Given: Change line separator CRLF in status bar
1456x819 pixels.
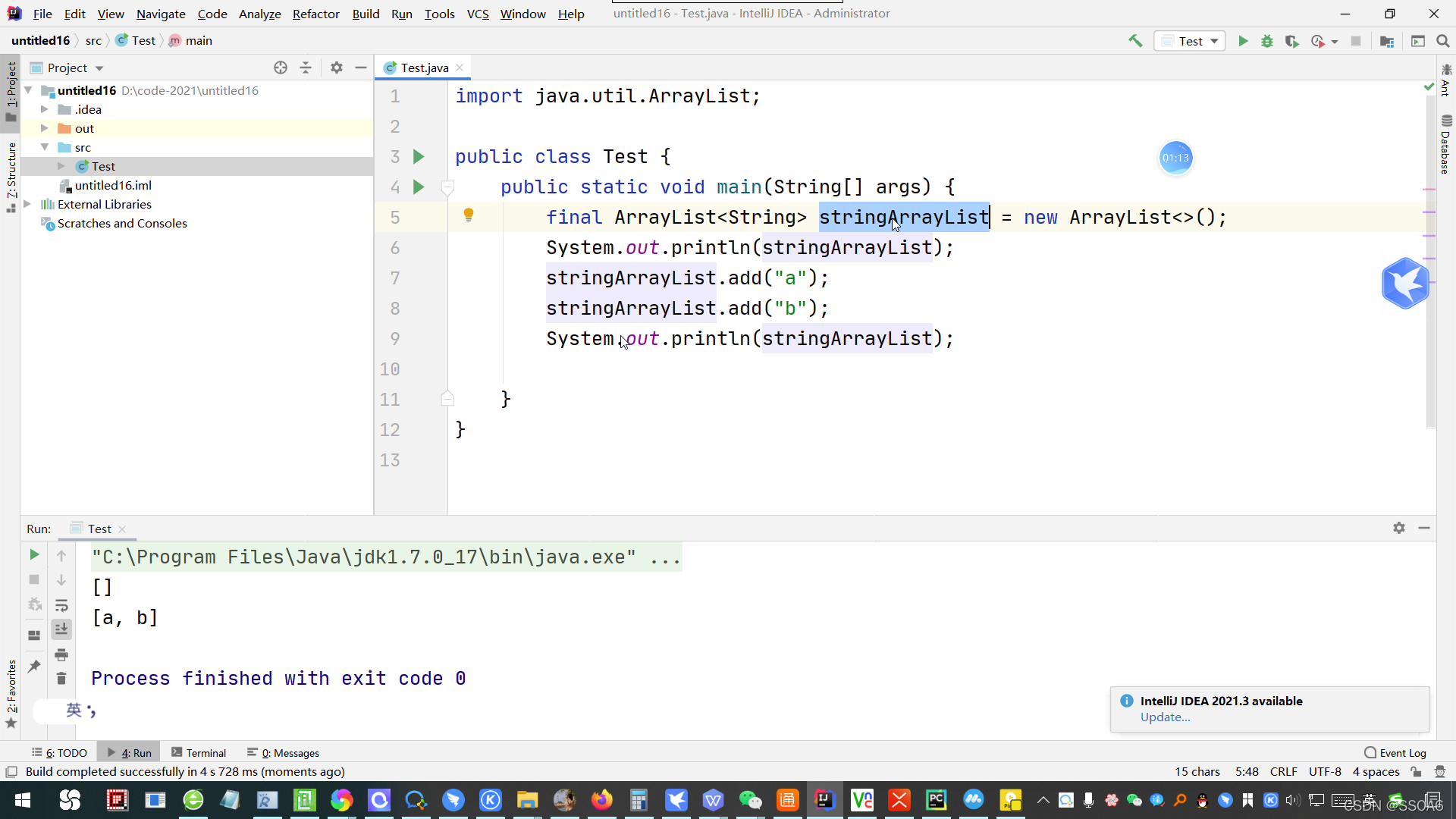Looking at the screenshot, I should tap(1283, 772).
